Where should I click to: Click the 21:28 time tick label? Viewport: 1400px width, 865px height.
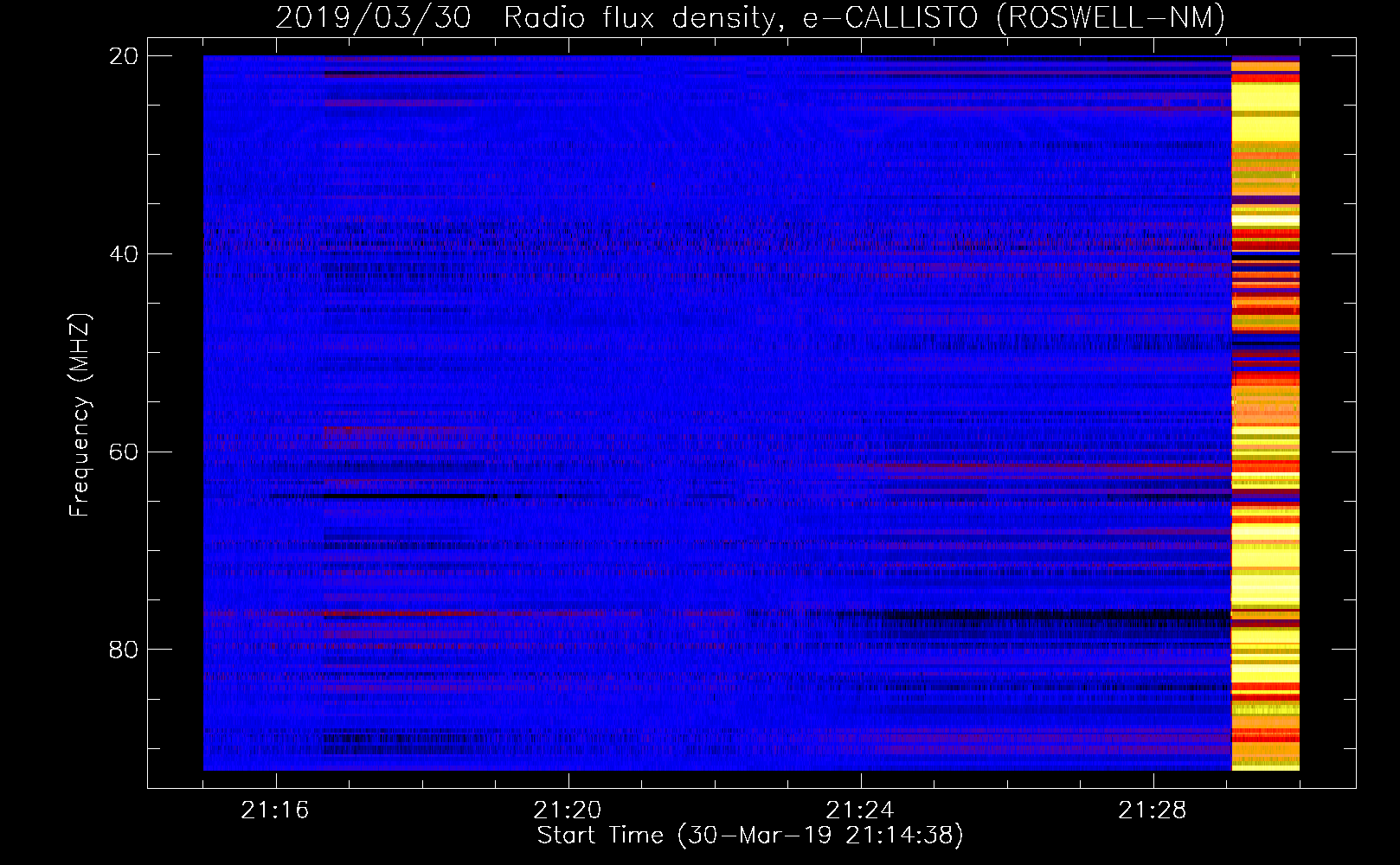[x=1153, y=811]
